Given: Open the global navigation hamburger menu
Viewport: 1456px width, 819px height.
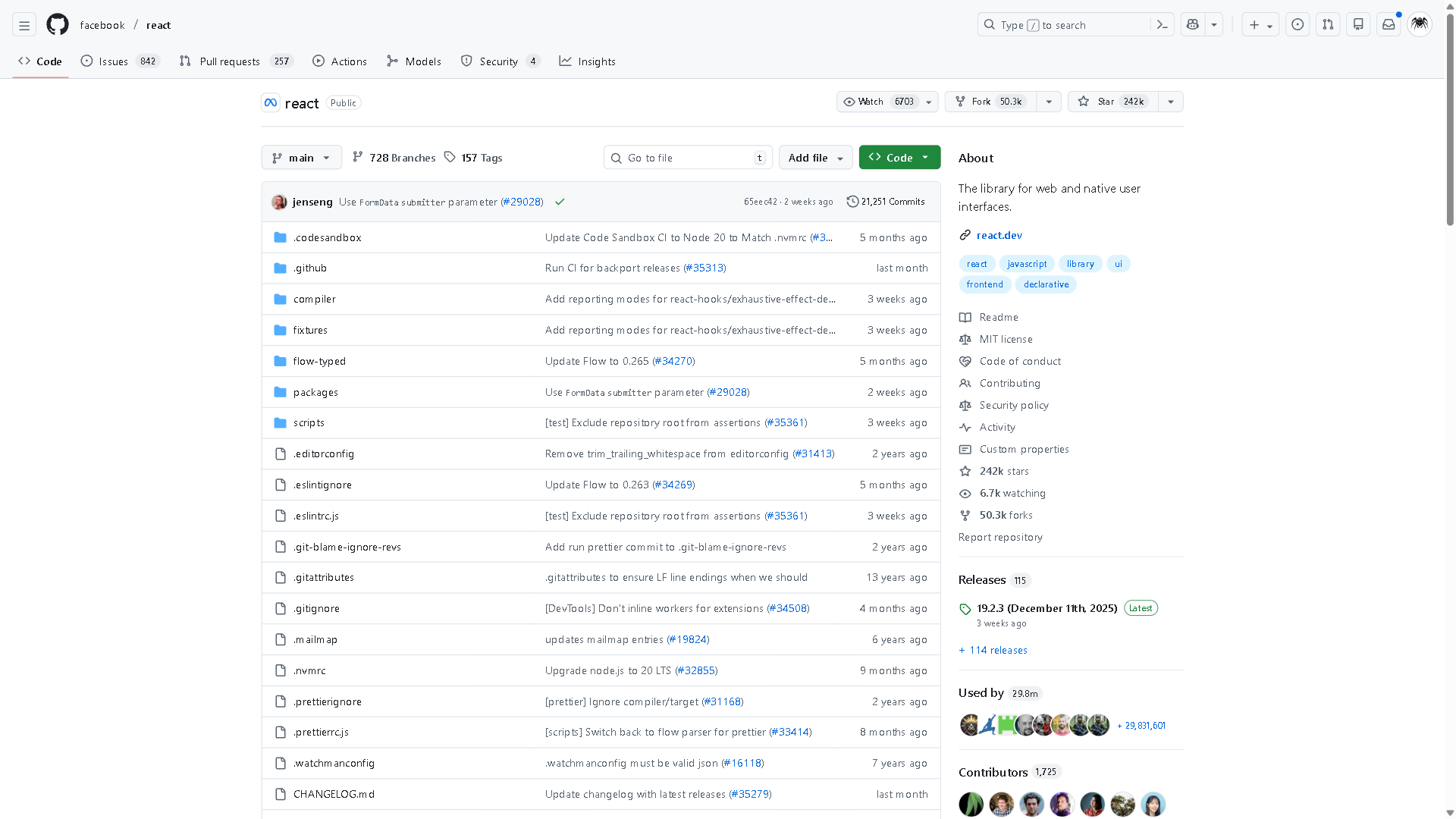Looking at the screenshot, I should 24,24.
